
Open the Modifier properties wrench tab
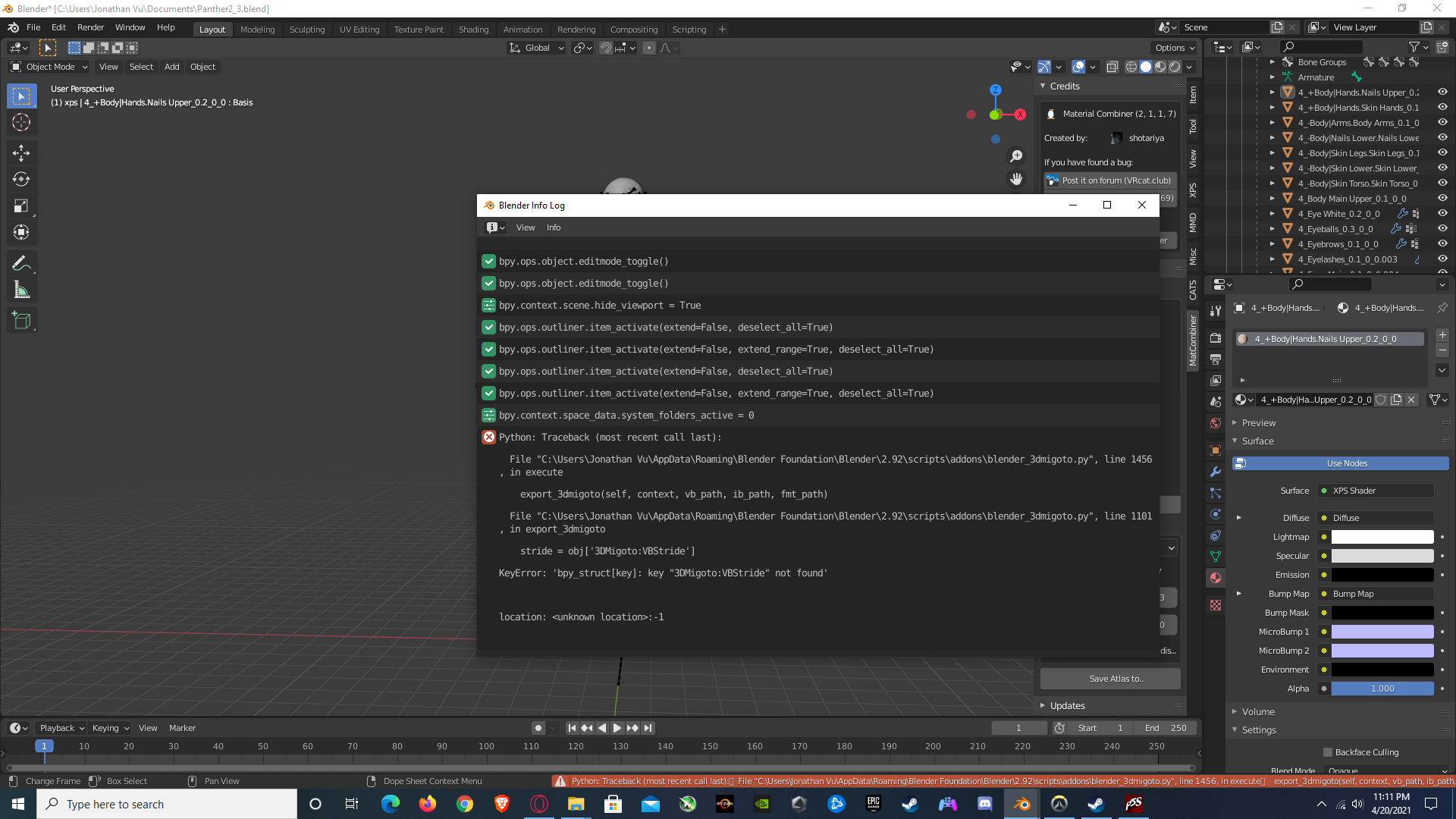1216,472
